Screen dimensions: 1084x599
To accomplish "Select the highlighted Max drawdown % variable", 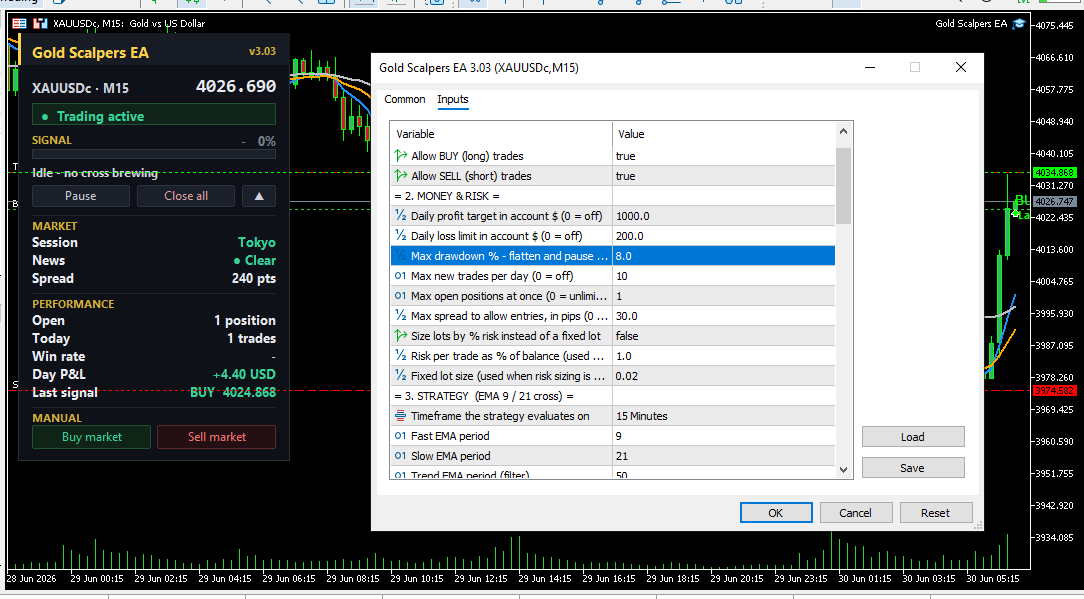I will (510, 256).
